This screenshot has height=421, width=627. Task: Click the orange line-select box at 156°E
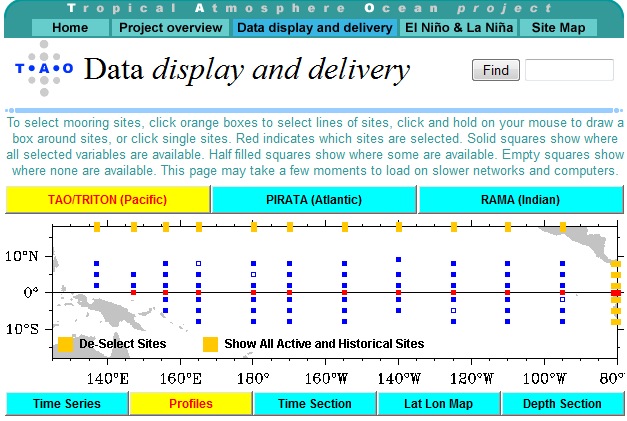click(x=166, y=227)
